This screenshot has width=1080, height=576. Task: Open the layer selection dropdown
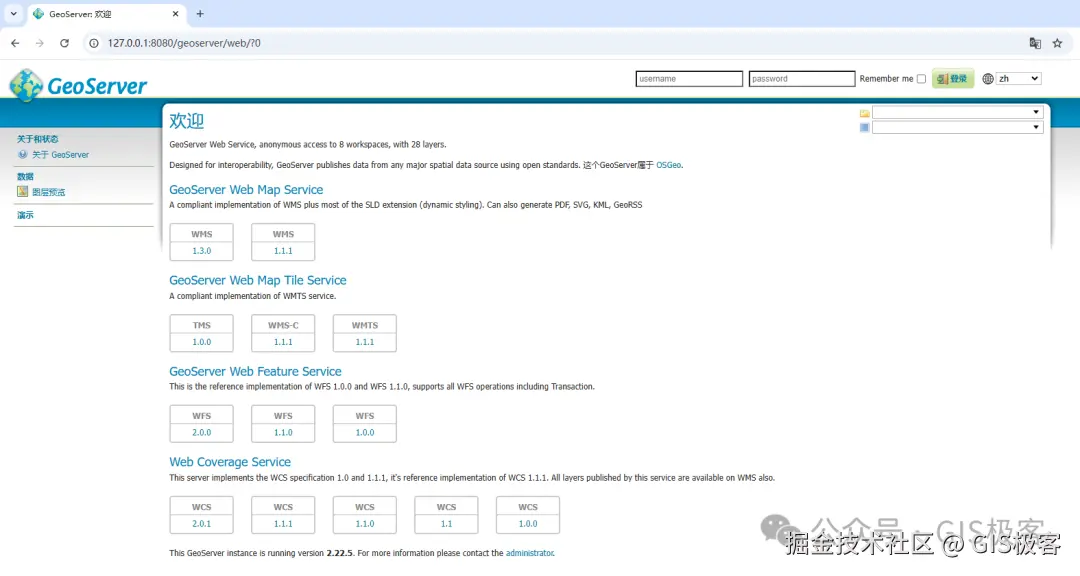click(x=957, y=127)
